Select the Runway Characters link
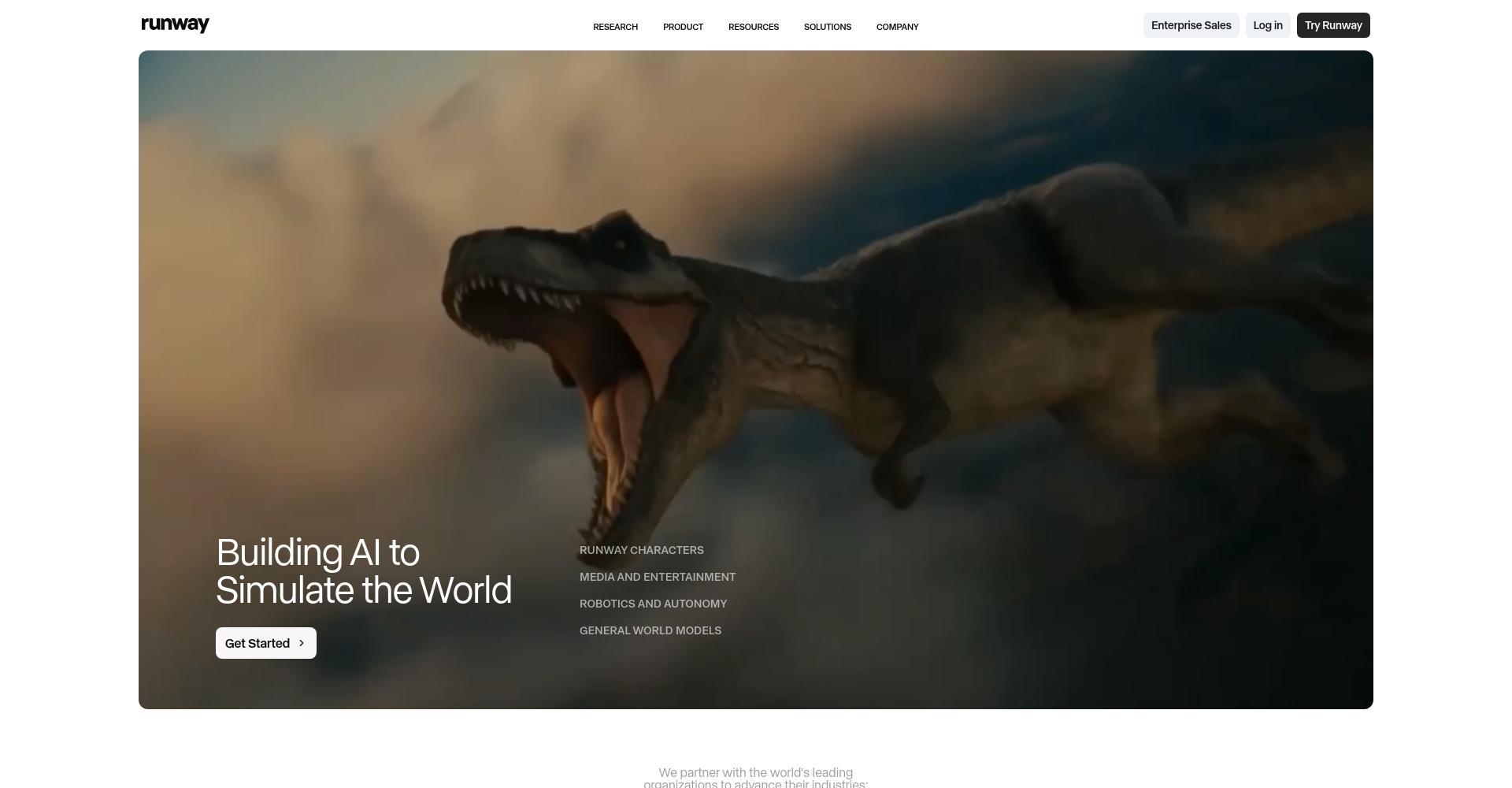1512x788 pixels. pos(641,550)
